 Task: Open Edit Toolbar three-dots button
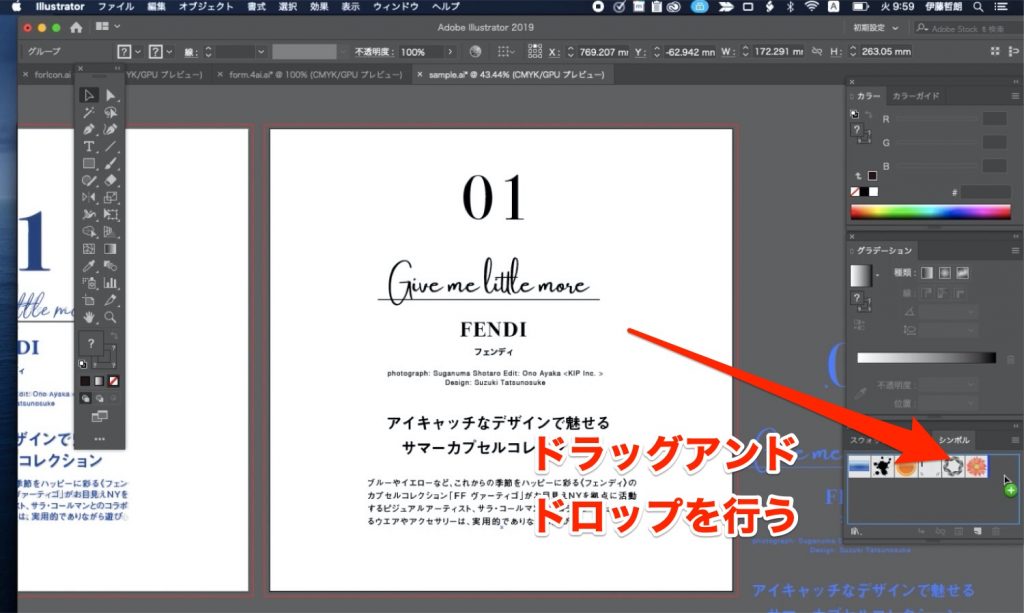coord(99,439)
